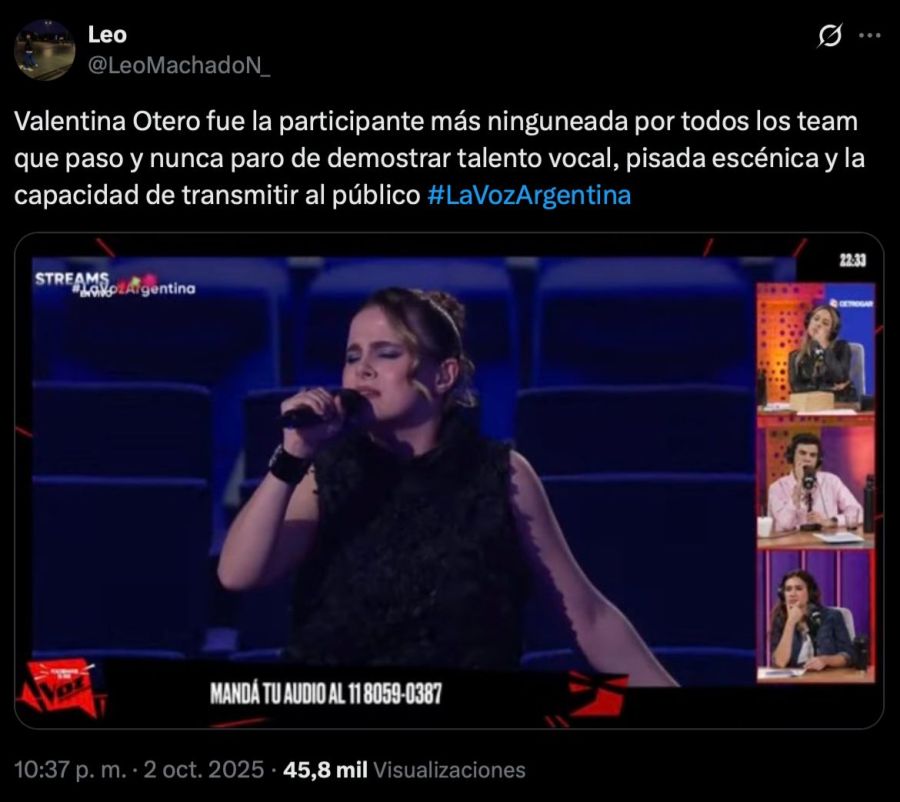
Task: Click the top streamer webcam panel
Action: click(x=816, y=348)
